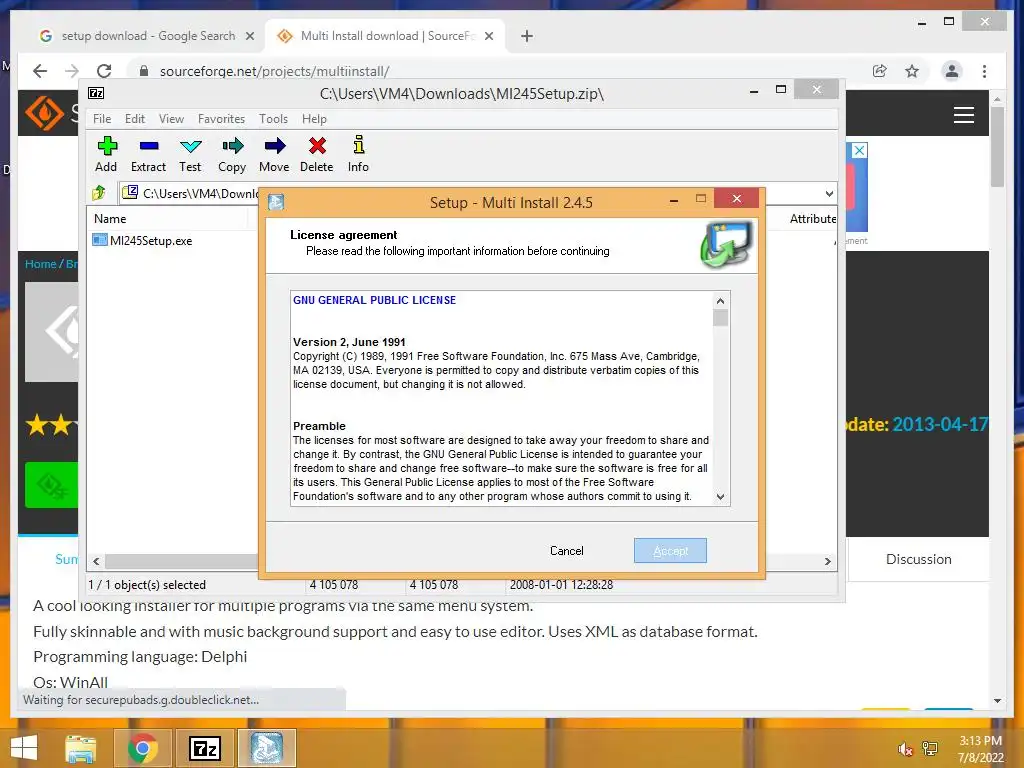Close the ad on SourceForge page

[x=859, y=150]
